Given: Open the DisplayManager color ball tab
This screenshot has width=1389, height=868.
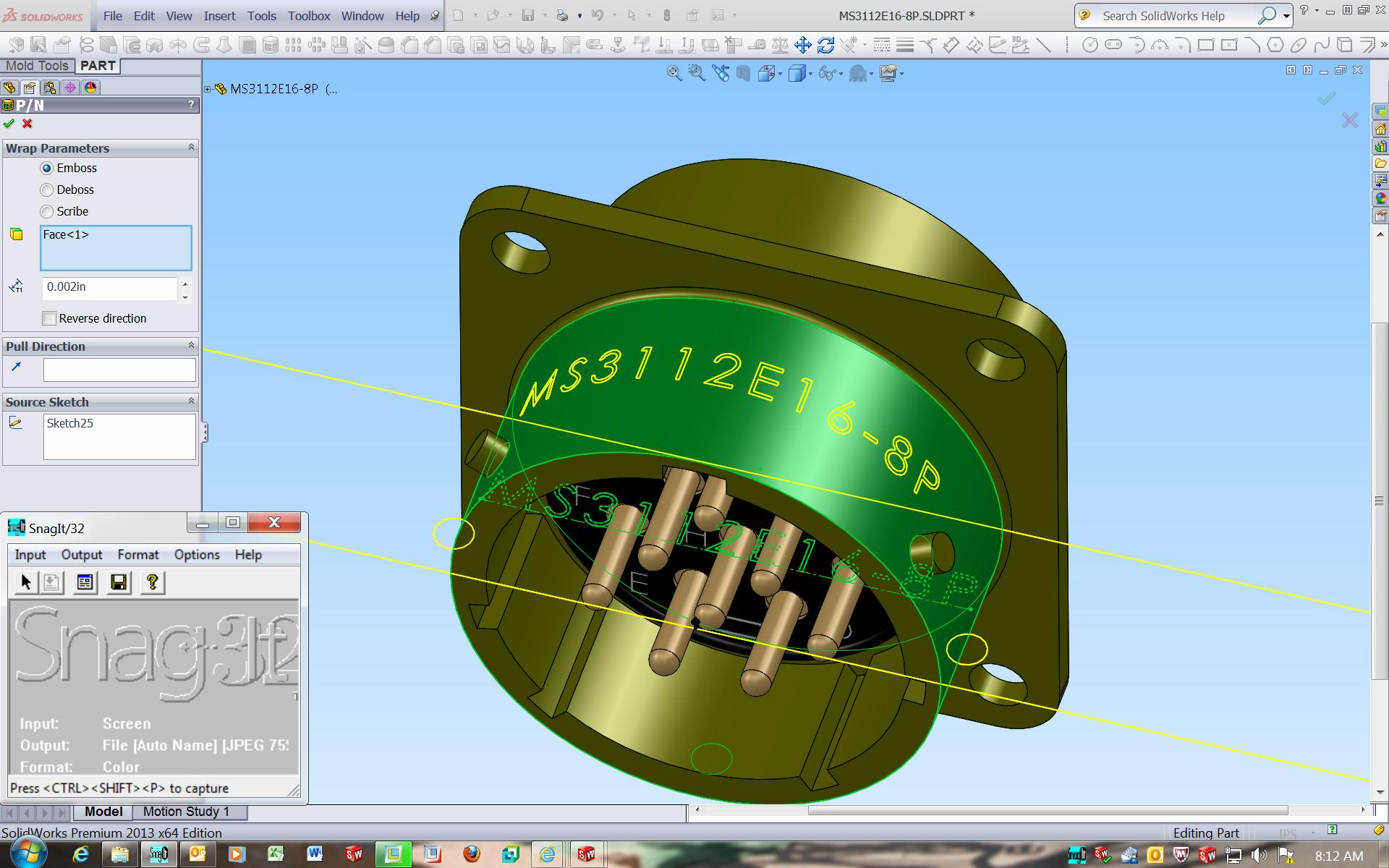Looking at the screenshot, I should [x=90, y=88].
